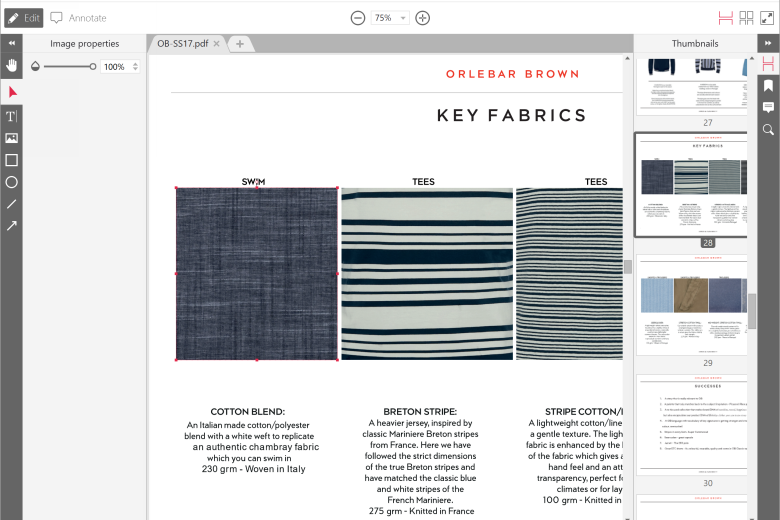
Task: Click the SWIM label above denim image
Action: pos(253,182)
